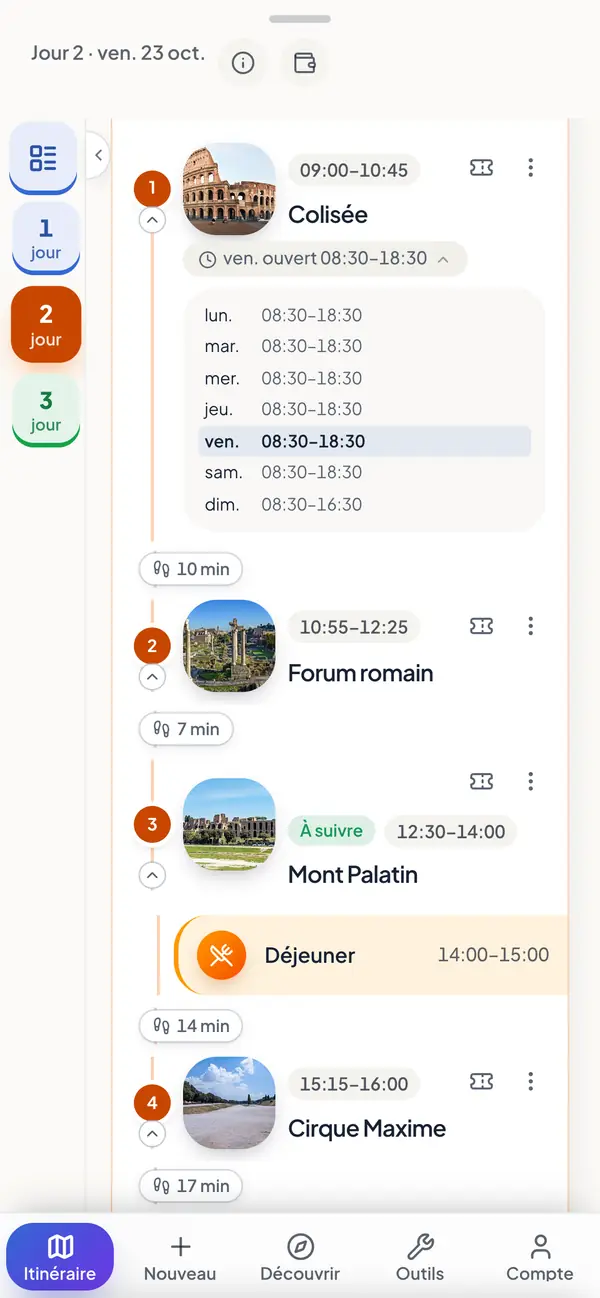Click the sam. opening hours row

364,472
